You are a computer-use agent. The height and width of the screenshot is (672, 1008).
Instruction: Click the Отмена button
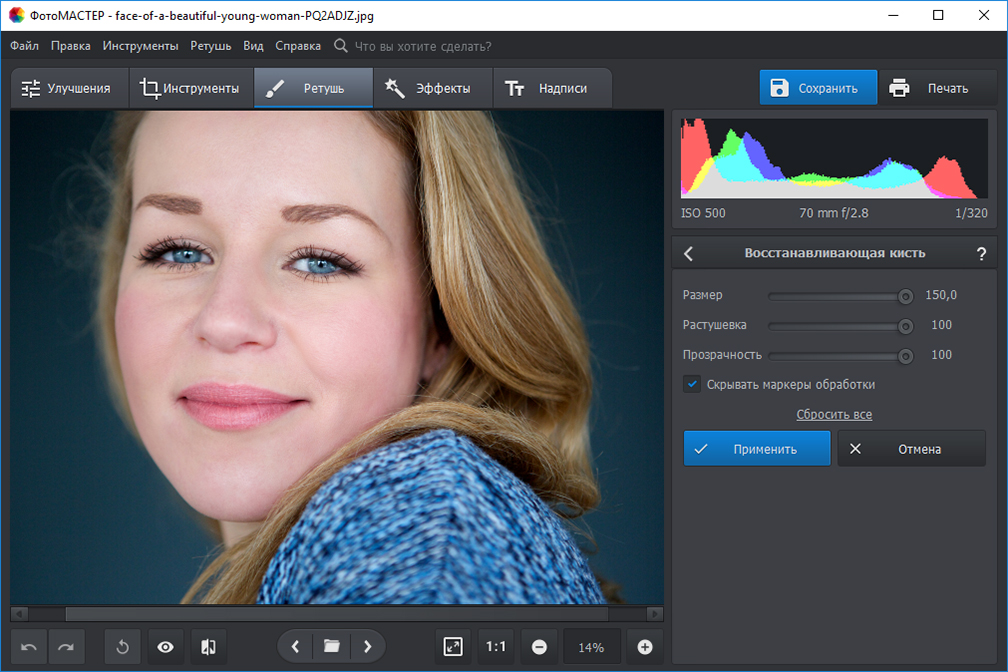[x=912, y=448]
